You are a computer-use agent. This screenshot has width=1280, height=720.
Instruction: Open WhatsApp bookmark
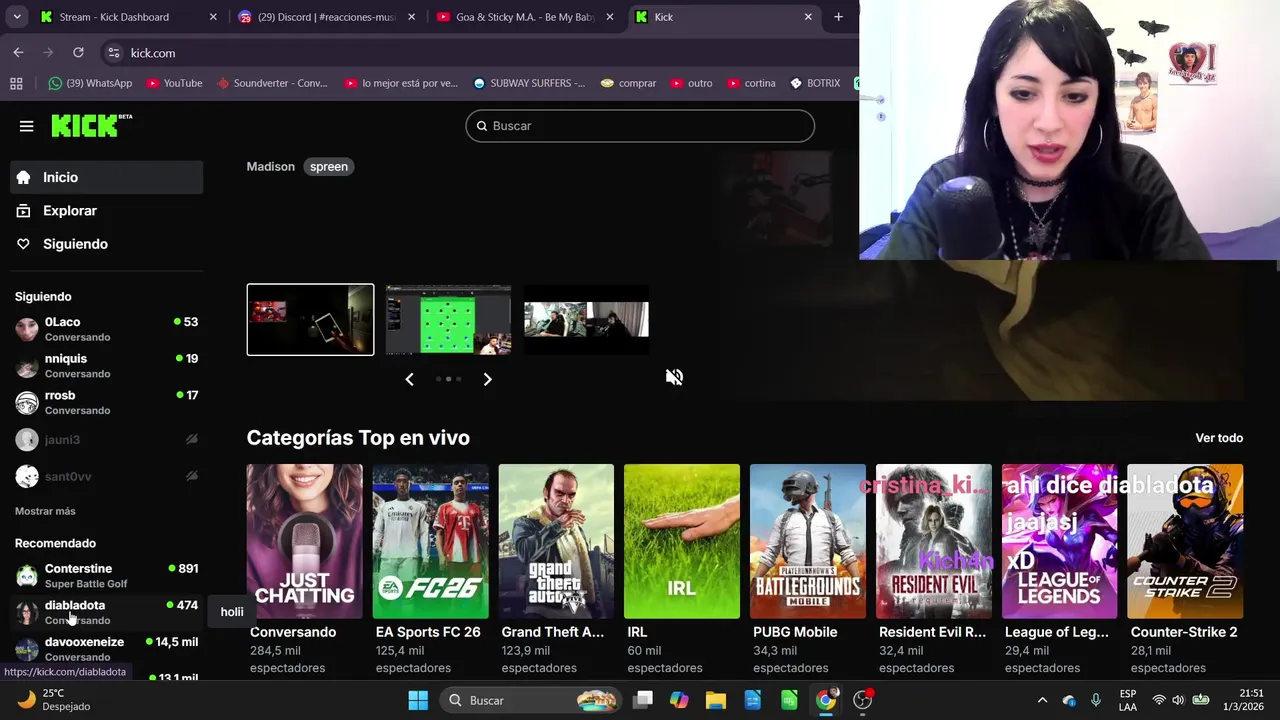pos(90,83)
